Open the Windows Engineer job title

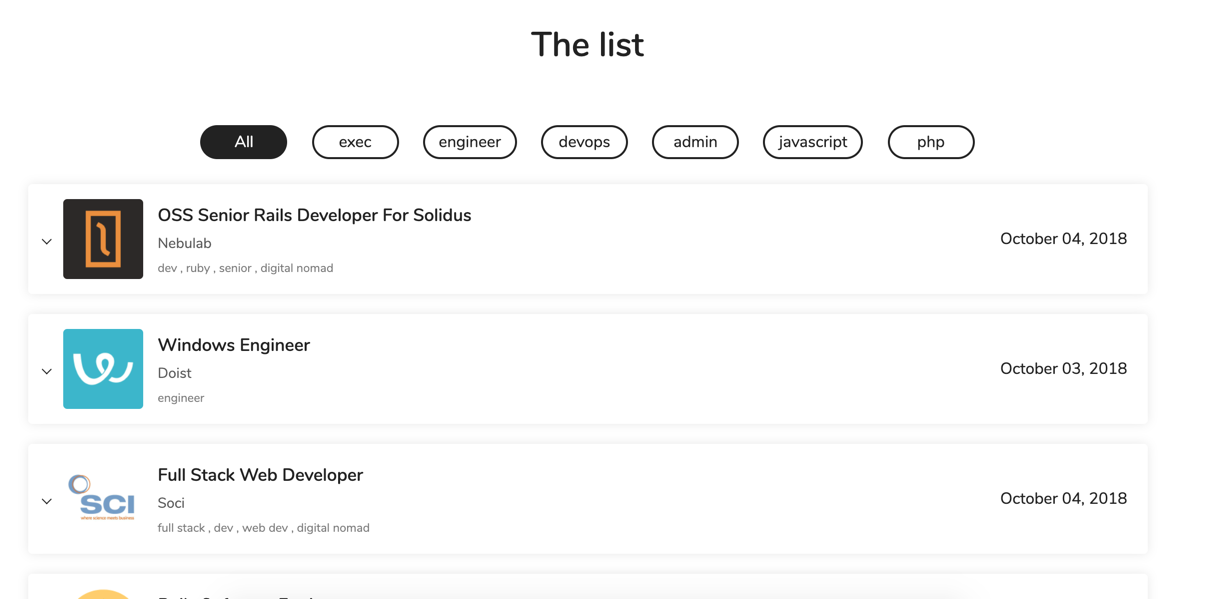pos(234,345)
